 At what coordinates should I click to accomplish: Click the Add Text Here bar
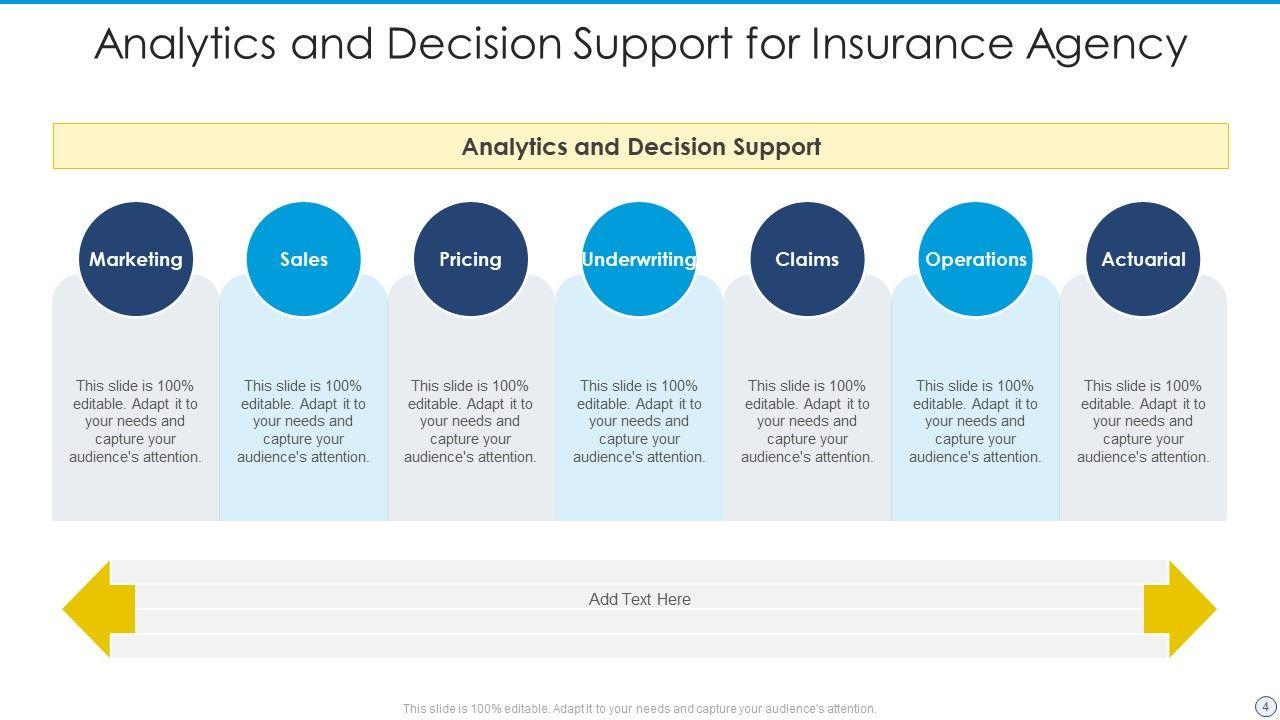(640, 599)
